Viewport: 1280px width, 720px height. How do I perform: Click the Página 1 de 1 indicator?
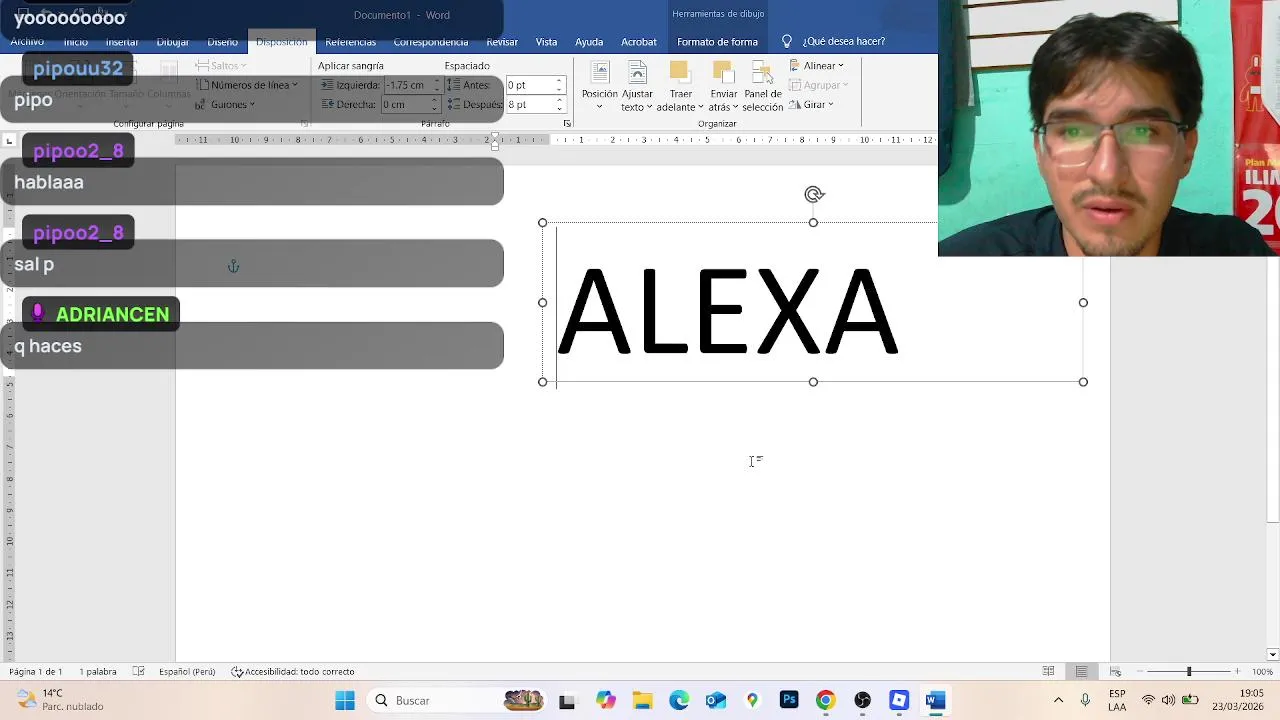point(36,672)
